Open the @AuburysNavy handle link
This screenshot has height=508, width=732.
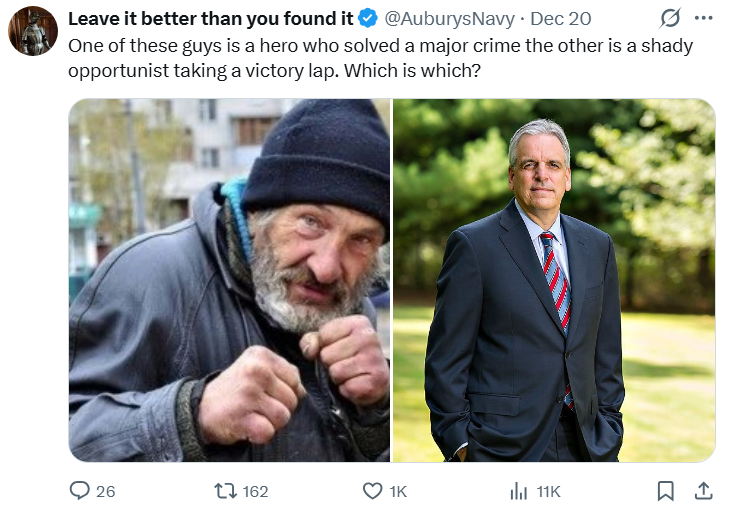click(449, 19)
